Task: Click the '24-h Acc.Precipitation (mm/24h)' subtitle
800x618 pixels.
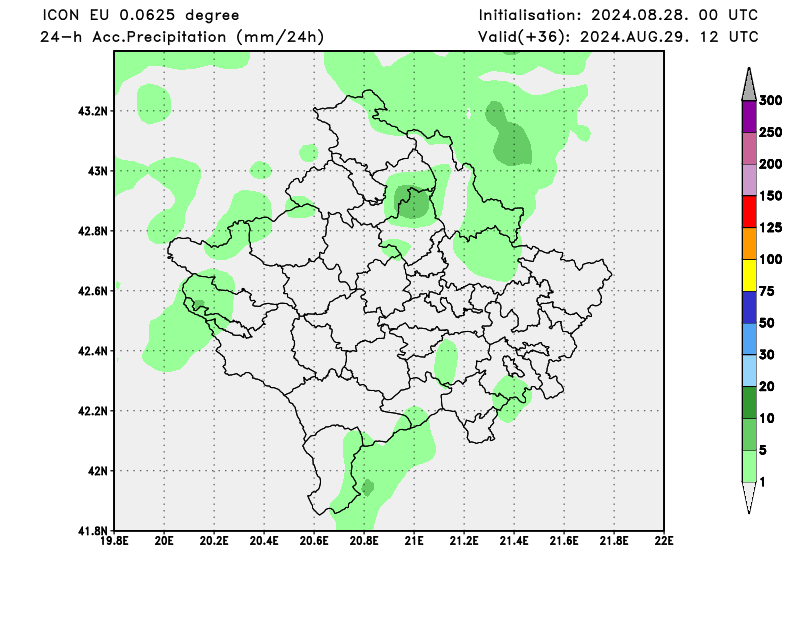Action: (182, 37)
